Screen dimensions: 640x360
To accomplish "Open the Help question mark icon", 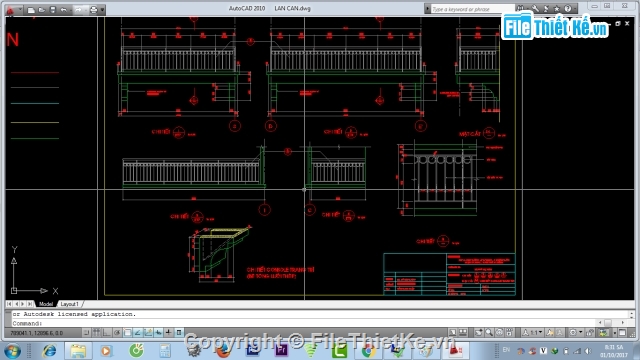I will point(568,9).
